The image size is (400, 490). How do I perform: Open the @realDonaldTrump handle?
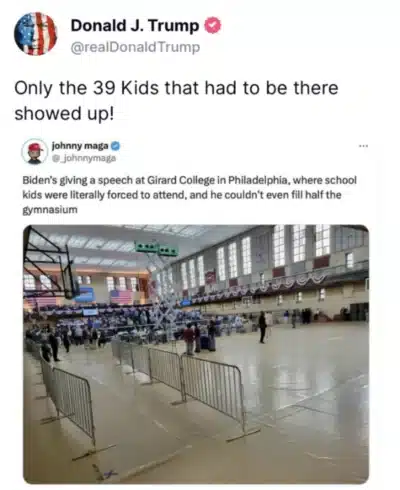tap(135, 47)
